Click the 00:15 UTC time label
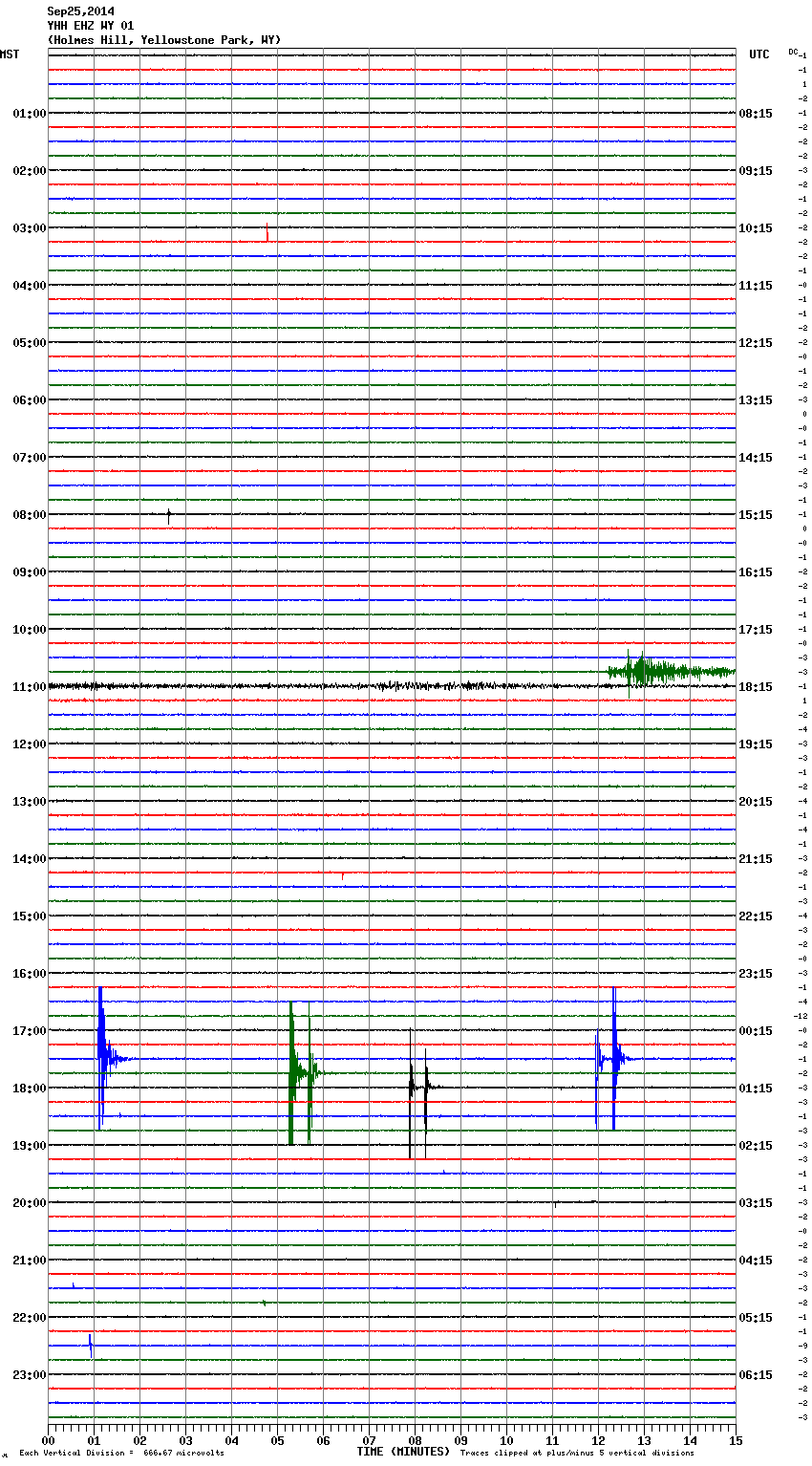Viewport: 812px width, 1466px height. 756,1031
